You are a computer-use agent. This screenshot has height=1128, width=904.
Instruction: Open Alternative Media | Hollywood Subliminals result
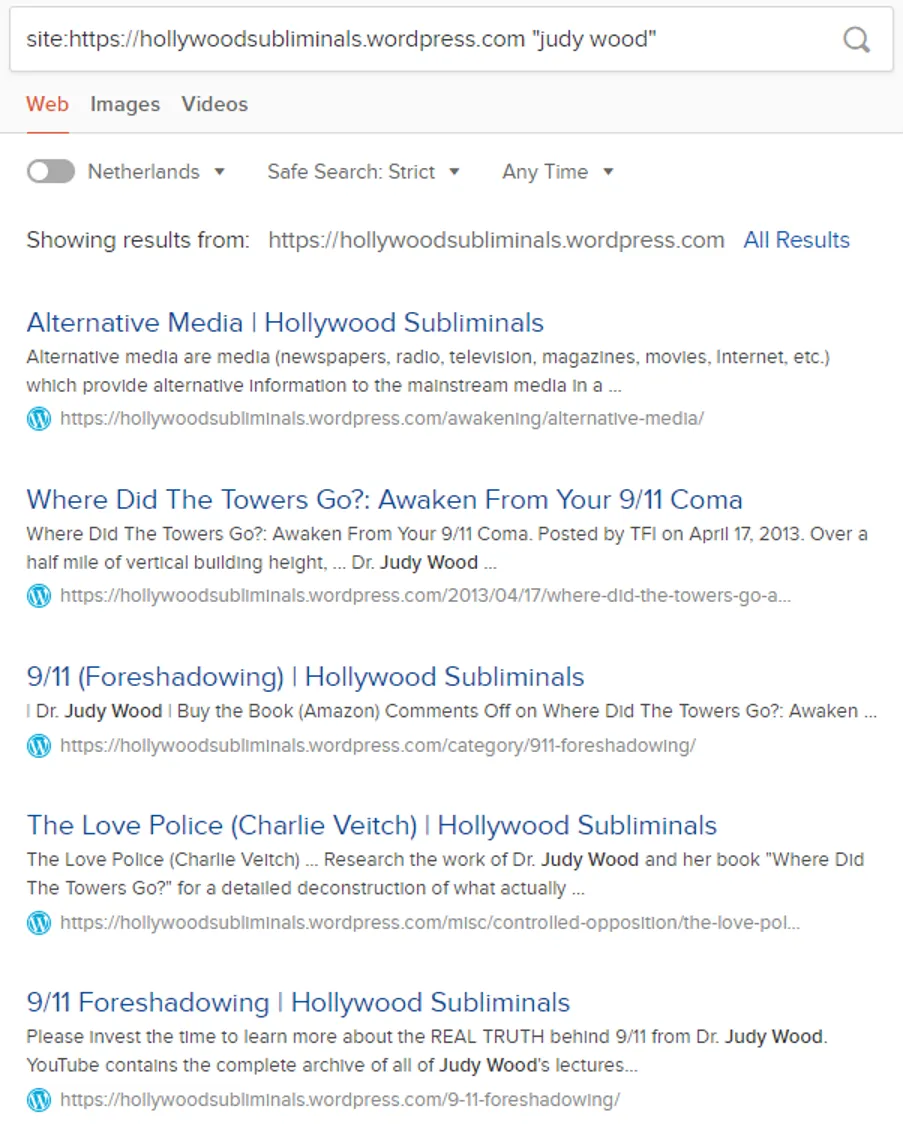(285, 323)
